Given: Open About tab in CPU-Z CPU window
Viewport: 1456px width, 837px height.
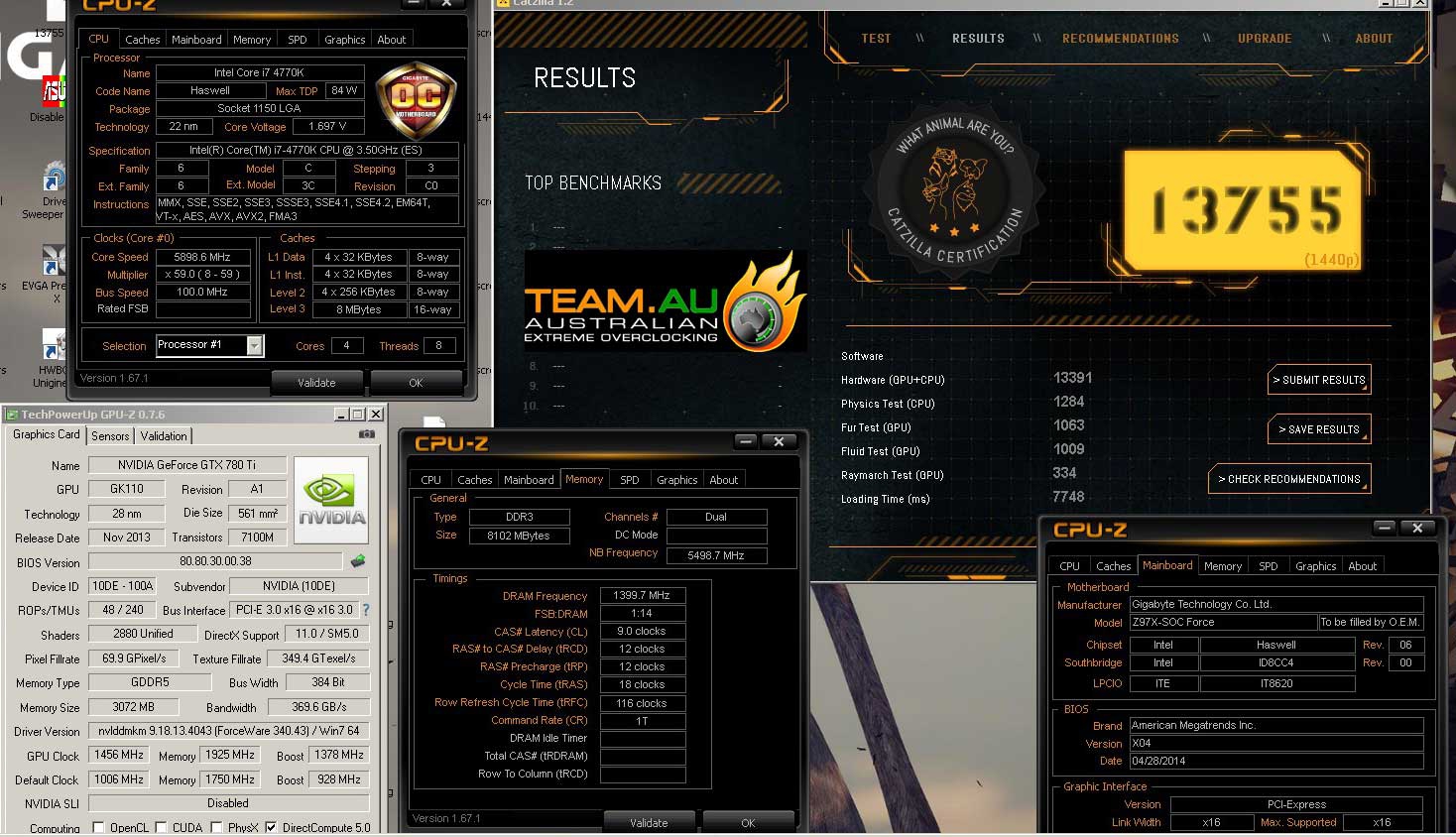Looking at the screenshot, I should tap(392, 40).
